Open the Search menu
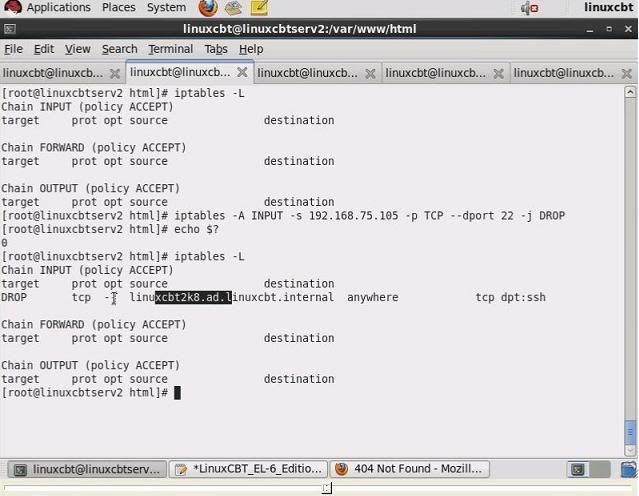This screenshot has height=496, width=639. [119, 49]
